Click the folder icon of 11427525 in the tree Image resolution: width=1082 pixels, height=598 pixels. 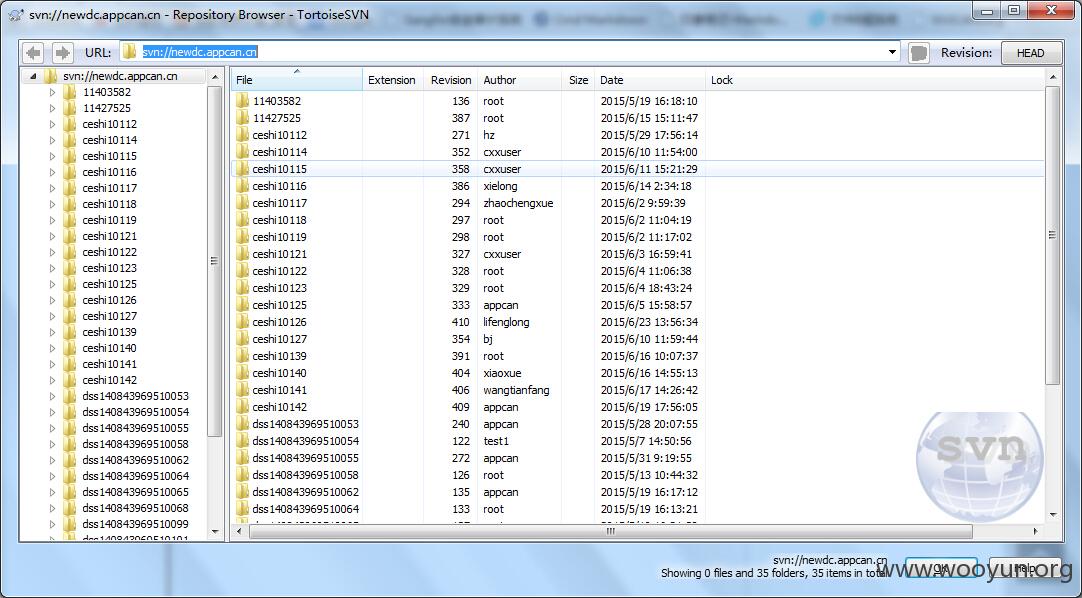70,108
